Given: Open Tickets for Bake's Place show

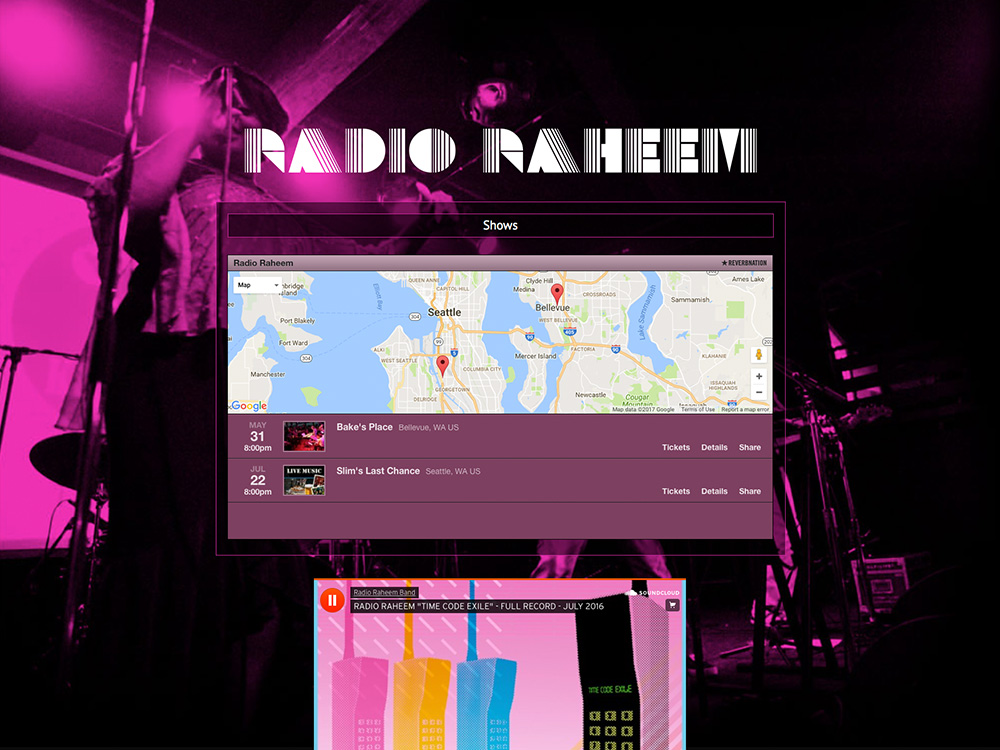Looking at the screenshot, I should coord(676,448).
